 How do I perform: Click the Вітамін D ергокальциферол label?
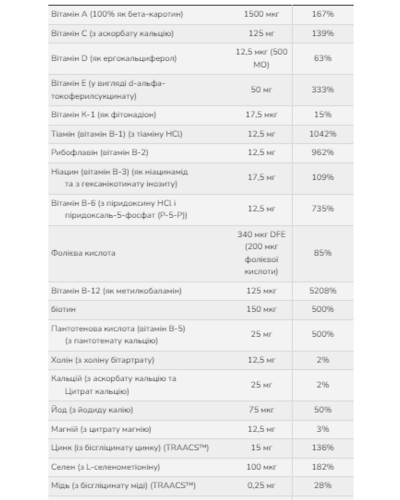[x=114, y=58]
